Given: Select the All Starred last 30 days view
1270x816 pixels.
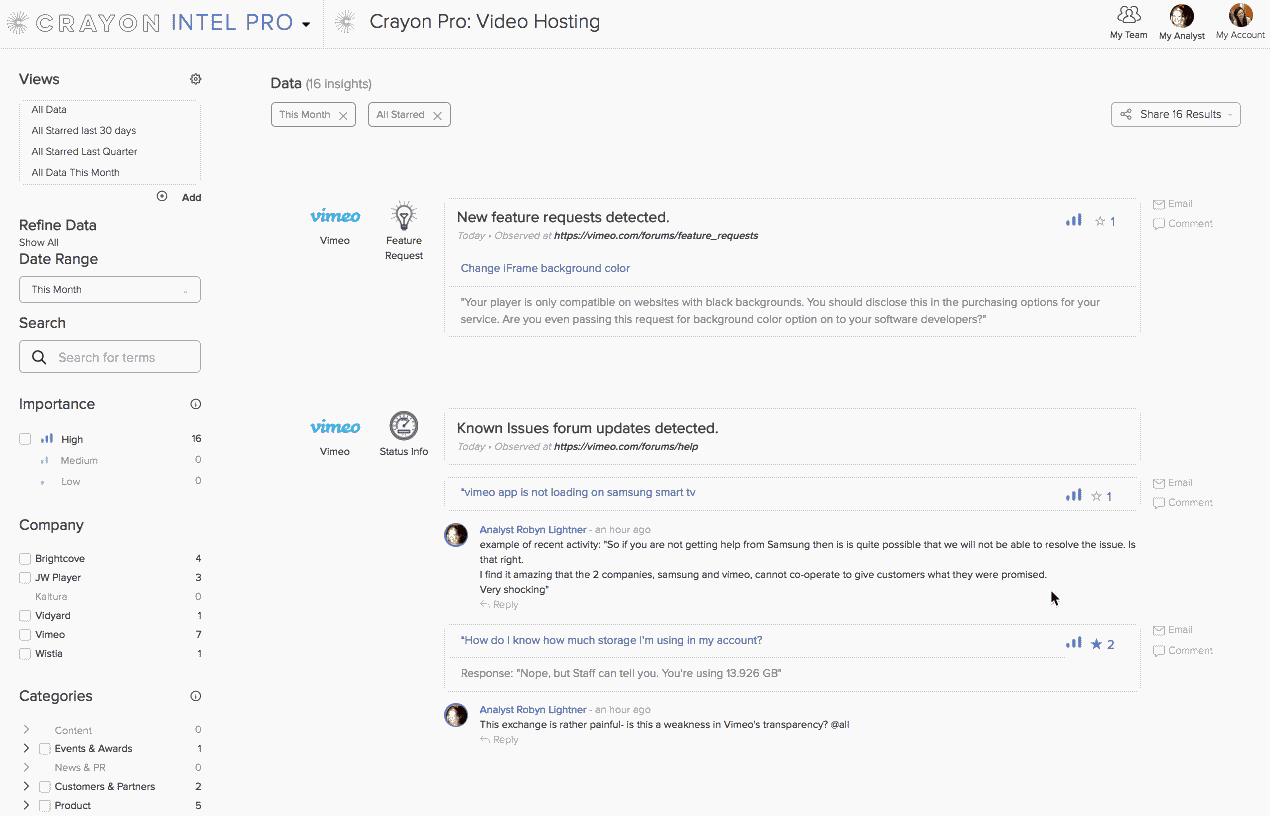Looking at the screenshot, I should (x=83, y=131).
